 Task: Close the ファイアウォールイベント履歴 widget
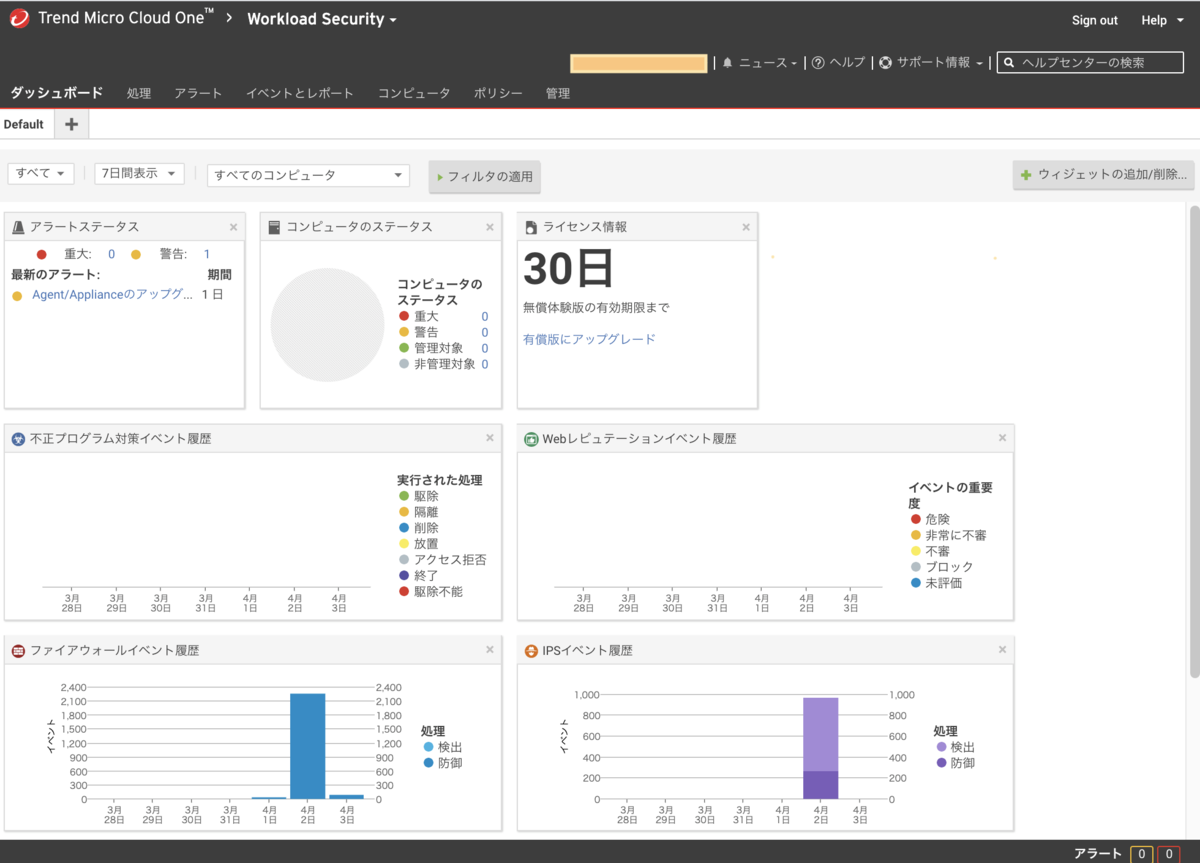490,650
